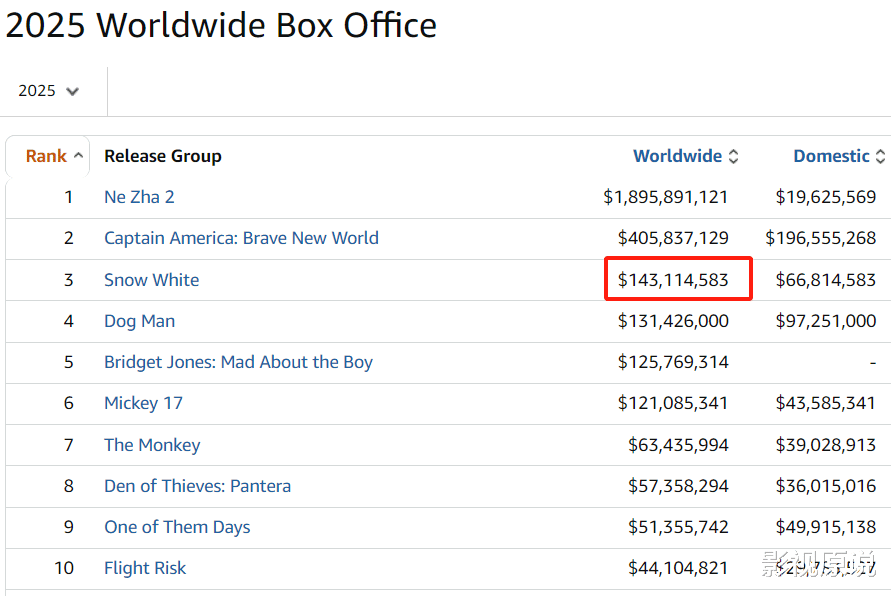
Task: Open the Mickey 17 link
Action: tap(144, 403)
